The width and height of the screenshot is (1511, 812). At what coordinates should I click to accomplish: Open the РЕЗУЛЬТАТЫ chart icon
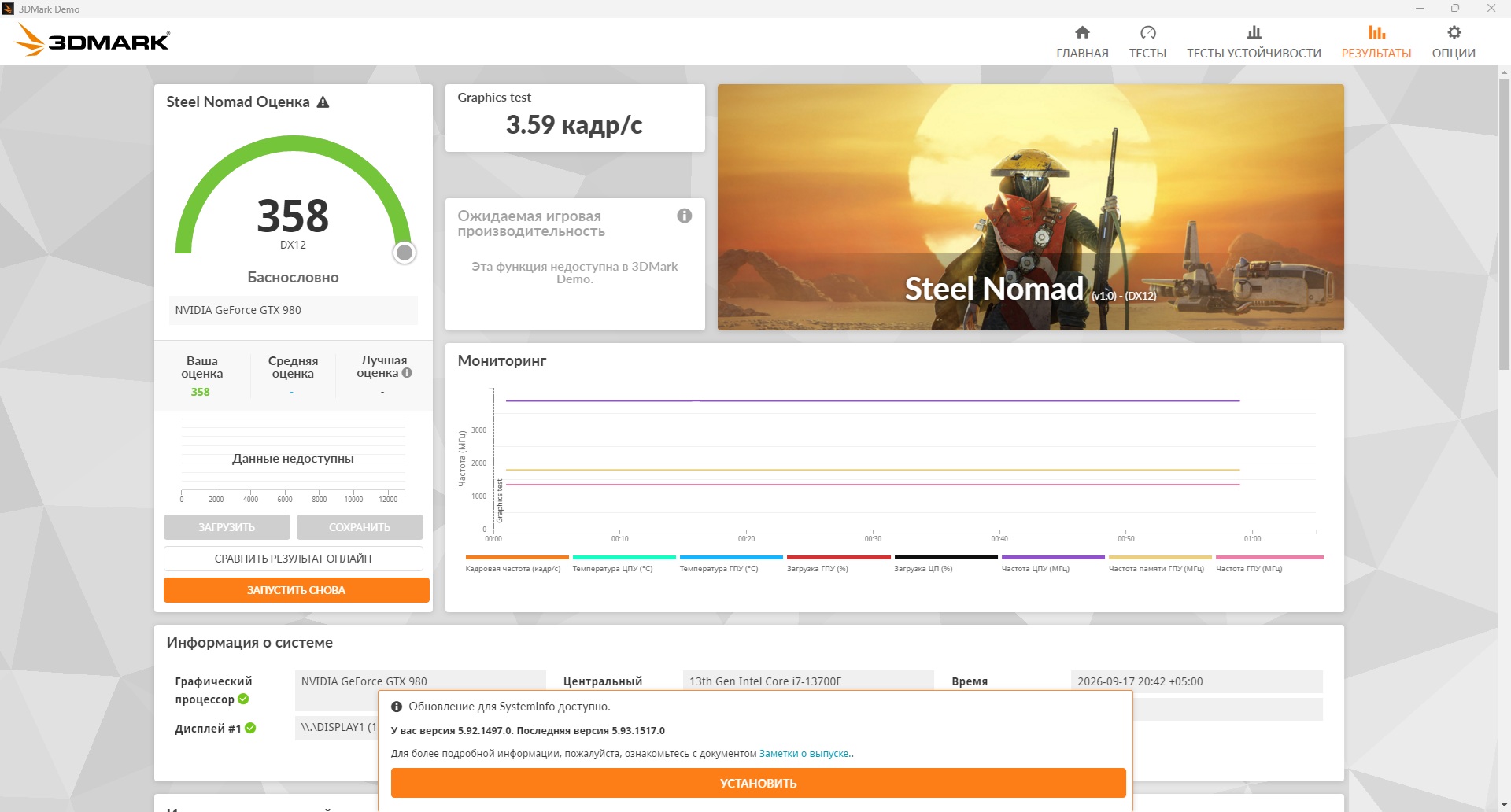(x=1376, y=32)
